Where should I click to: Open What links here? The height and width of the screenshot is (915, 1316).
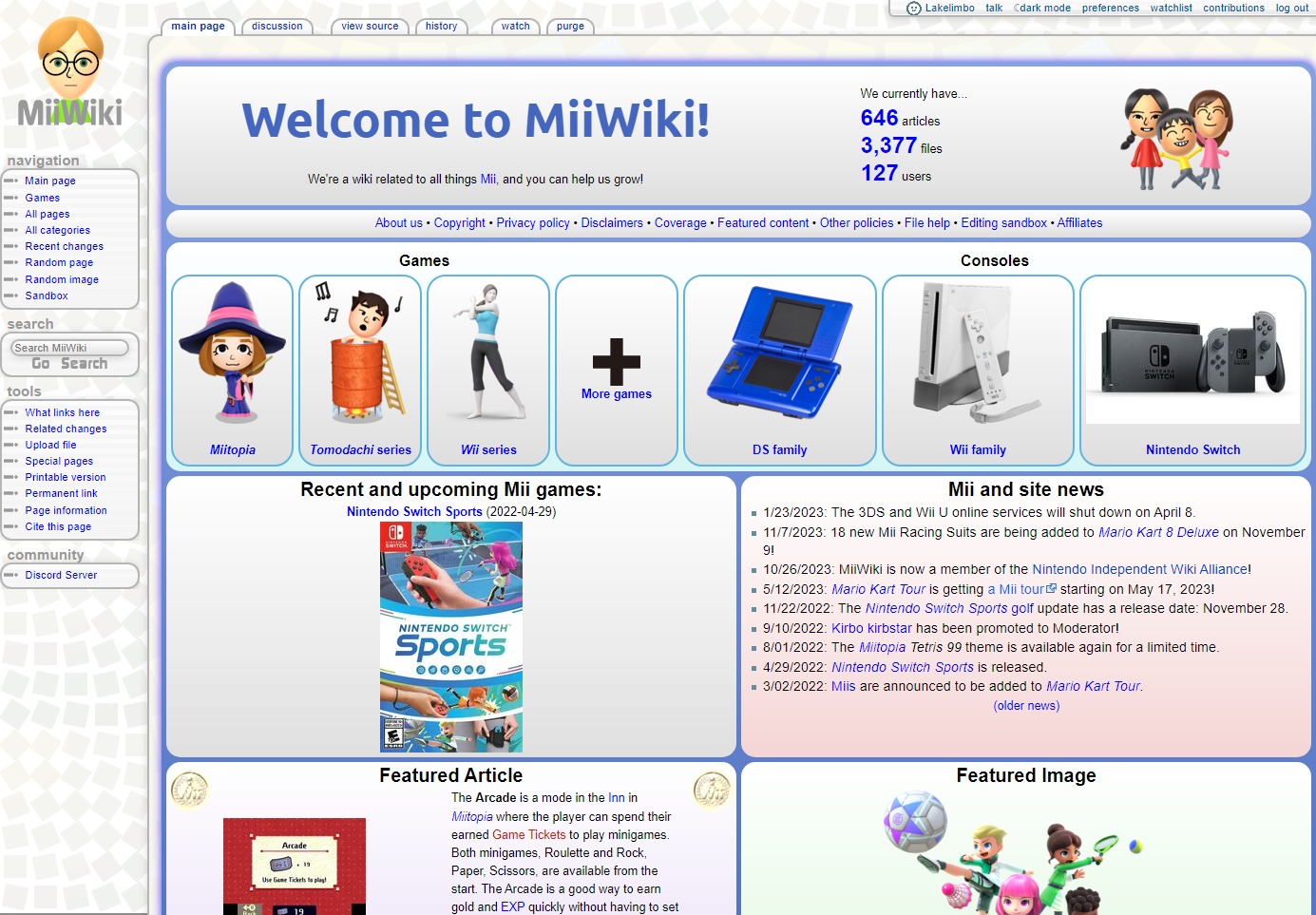63,412
